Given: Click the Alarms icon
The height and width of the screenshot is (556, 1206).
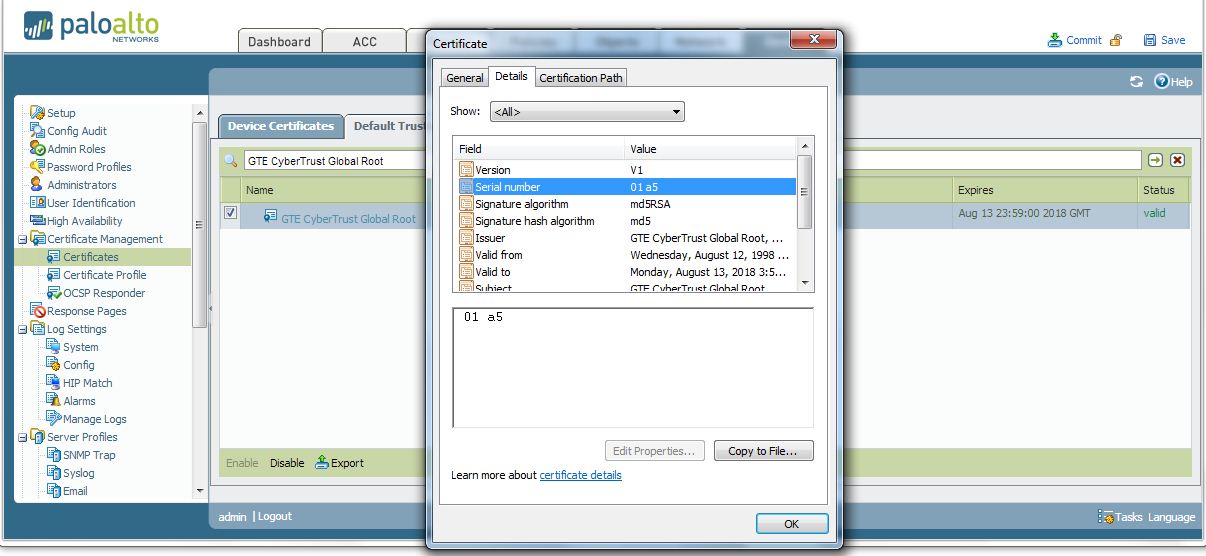Looking at the screenshot, I should click(54, 401).
